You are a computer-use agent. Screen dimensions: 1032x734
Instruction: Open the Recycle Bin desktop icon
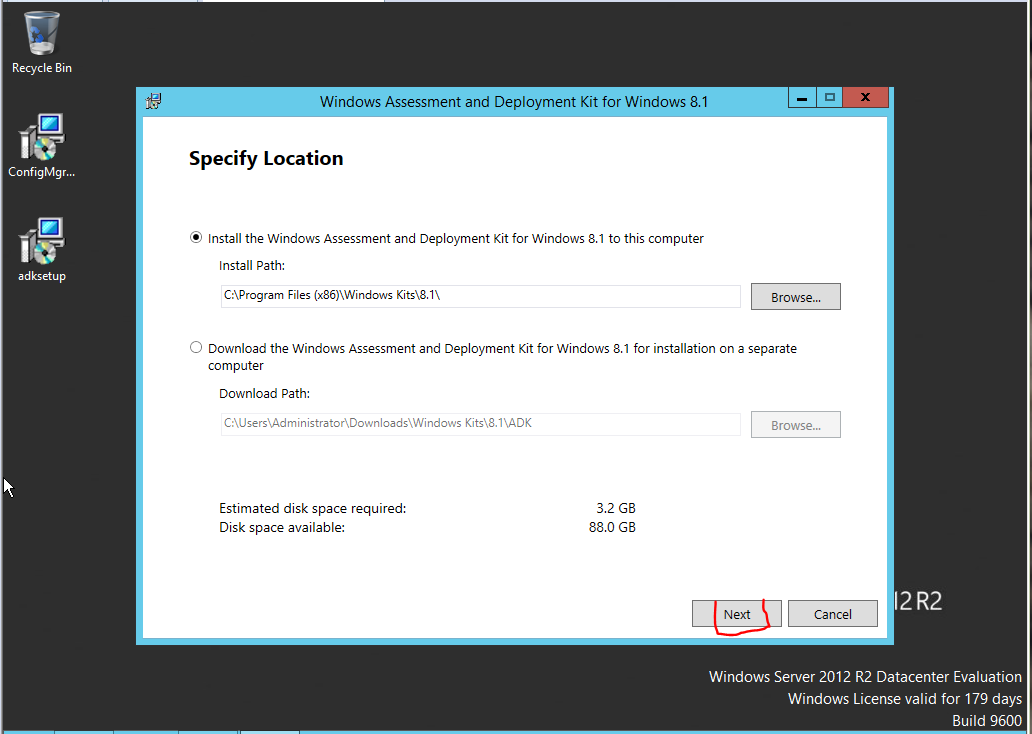click(x=42, y=43)
